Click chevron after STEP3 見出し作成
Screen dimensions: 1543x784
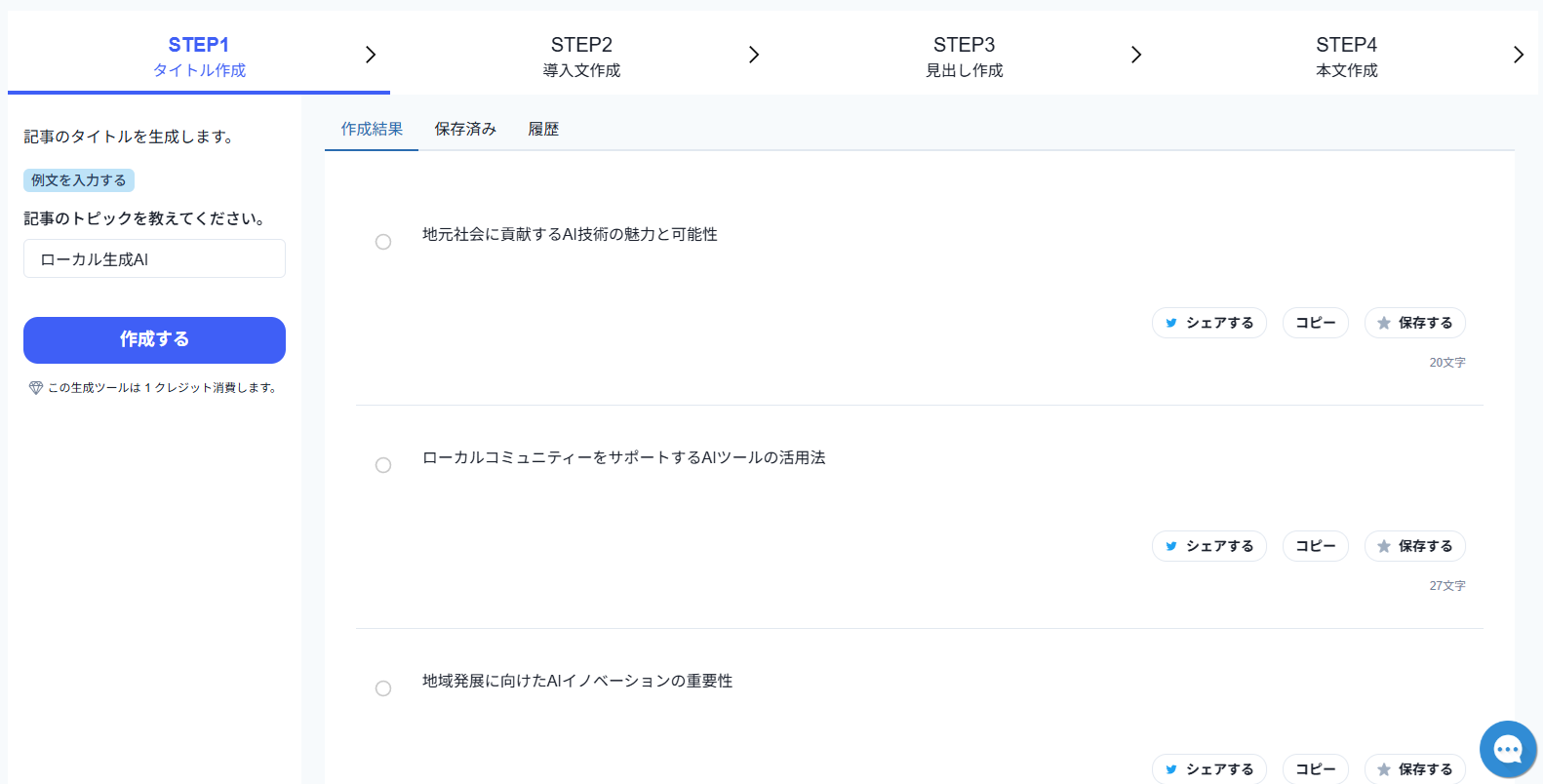[x=1136, y=55]
